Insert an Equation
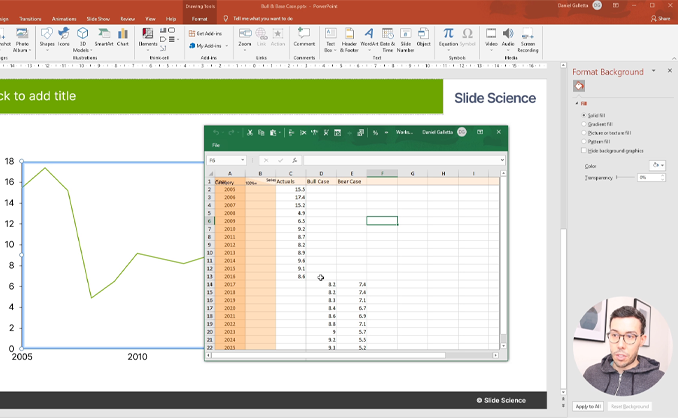The height and width of the screenshot is (418, 678). [448, 38]
